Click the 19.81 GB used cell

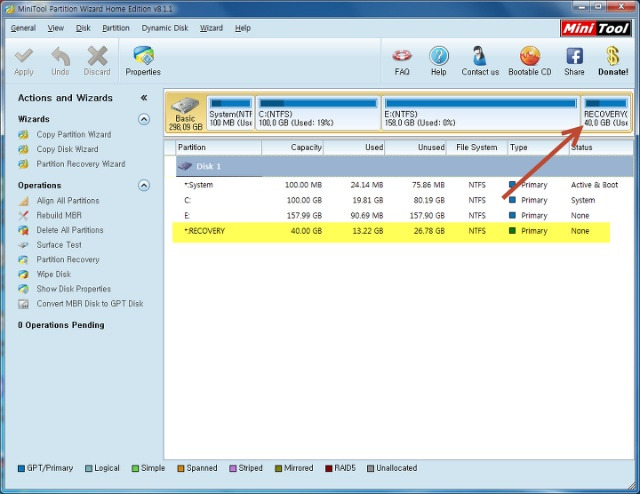coord(368,200)
